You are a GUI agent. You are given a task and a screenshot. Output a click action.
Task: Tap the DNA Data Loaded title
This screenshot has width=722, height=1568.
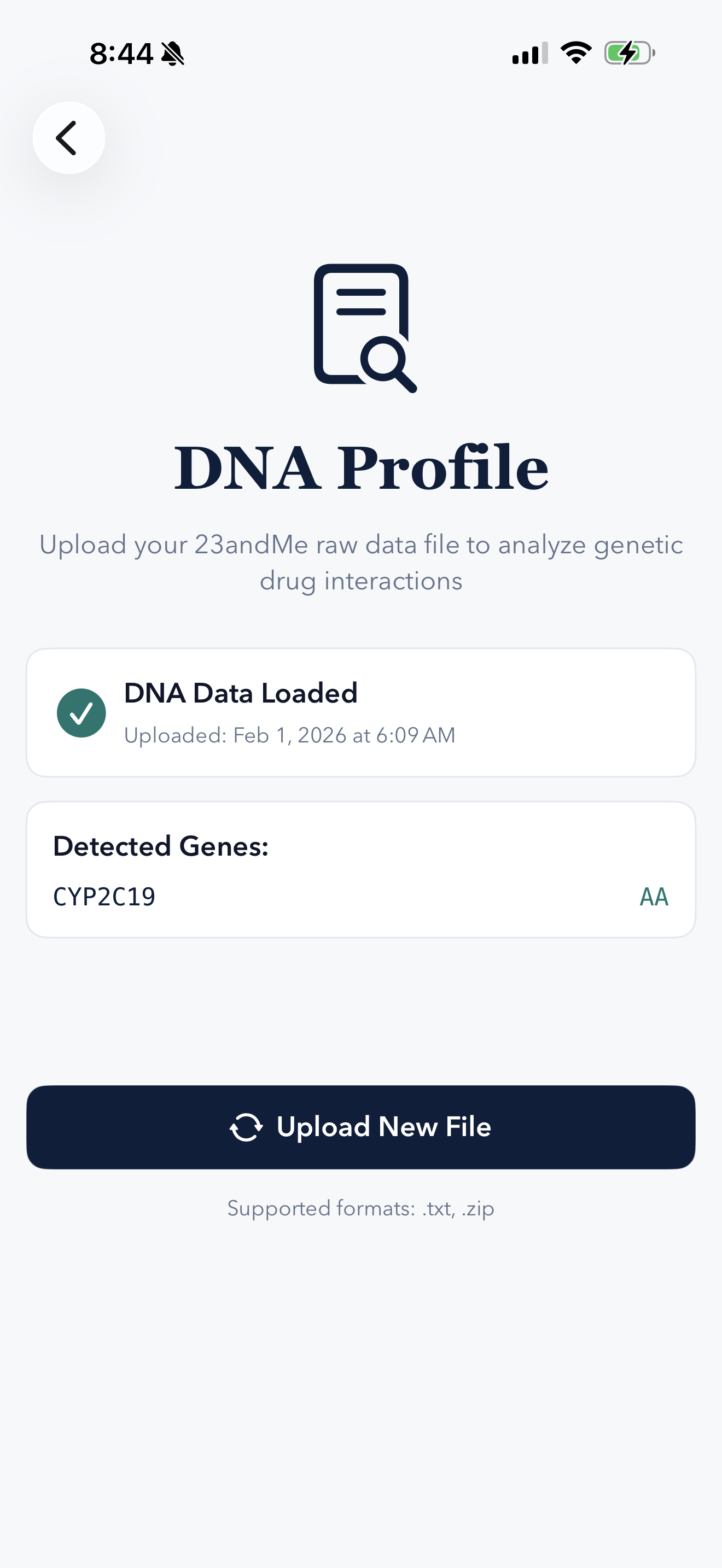pos(241,693)
